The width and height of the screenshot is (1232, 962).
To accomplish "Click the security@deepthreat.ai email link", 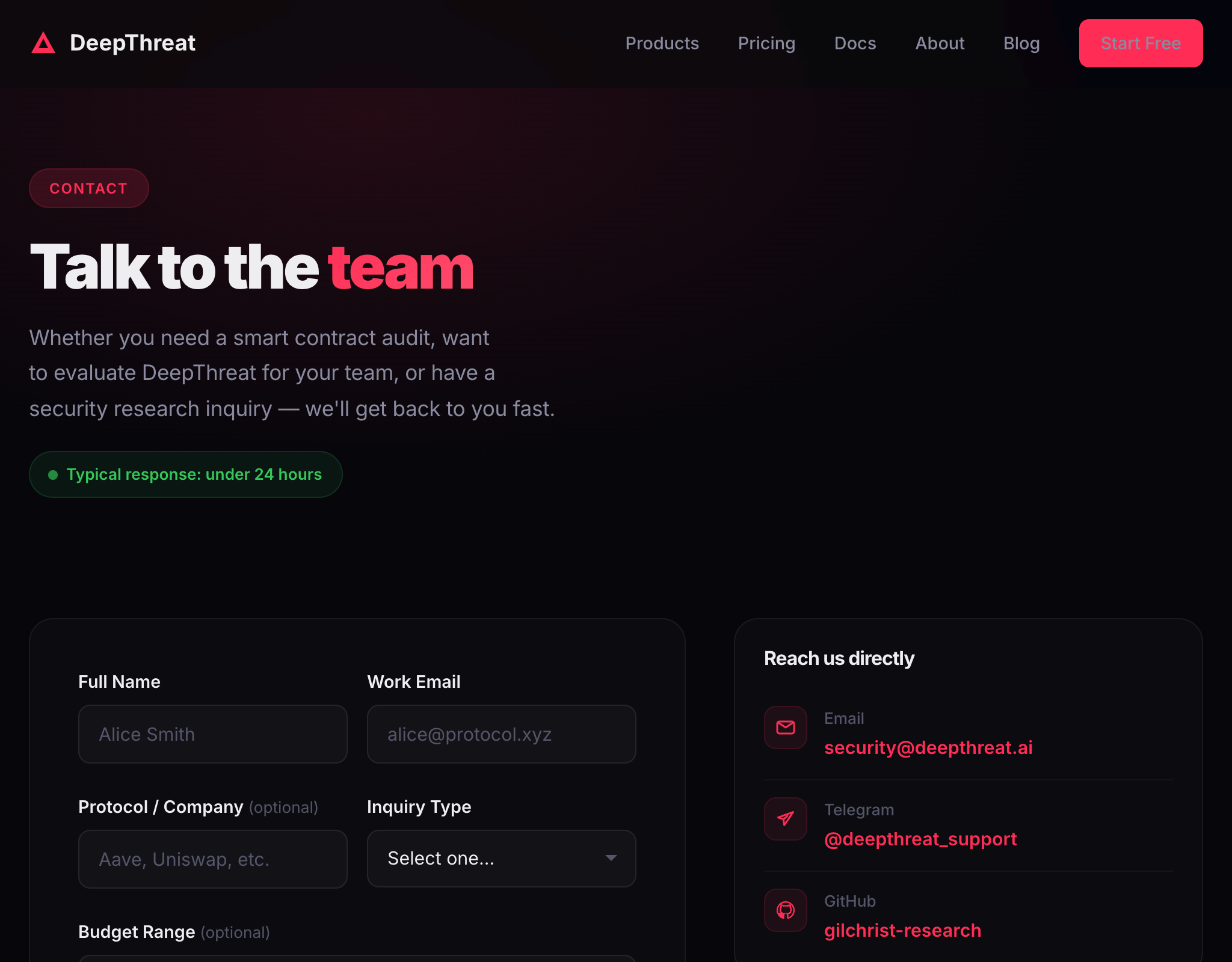I will click(x=928, y=747).
